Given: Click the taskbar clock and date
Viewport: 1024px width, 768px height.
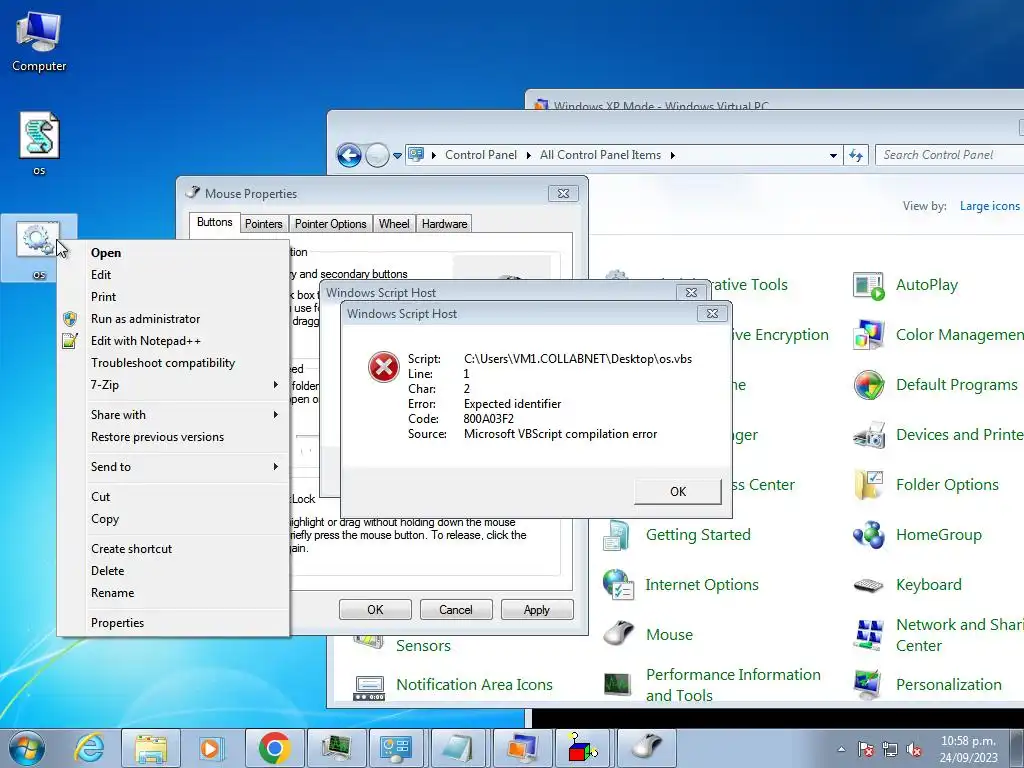Looking at the screenshot, I should coord(968,749).
